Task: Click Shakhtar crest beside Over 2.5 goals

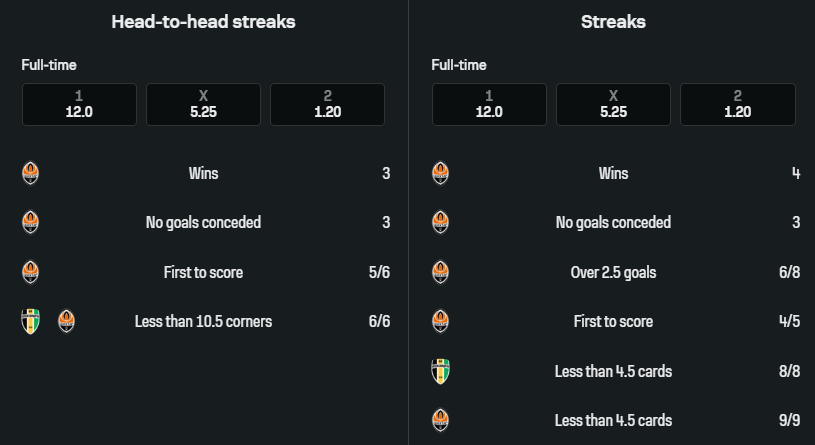Action: tap(440, 272)
